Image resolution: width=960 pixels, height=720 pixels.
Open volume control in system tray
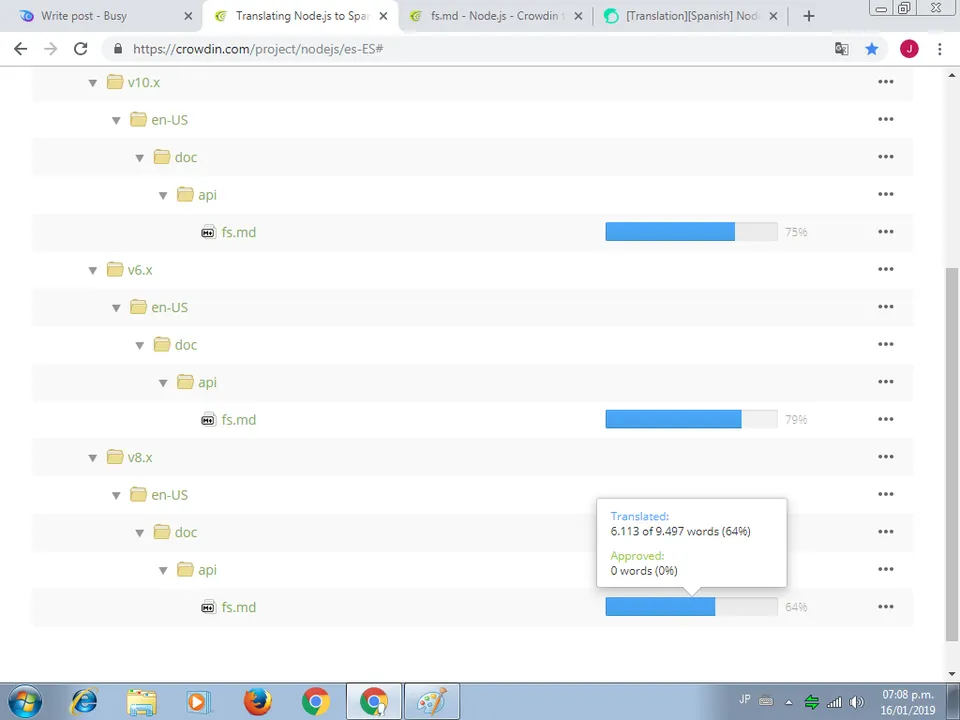tap(857, 702)
